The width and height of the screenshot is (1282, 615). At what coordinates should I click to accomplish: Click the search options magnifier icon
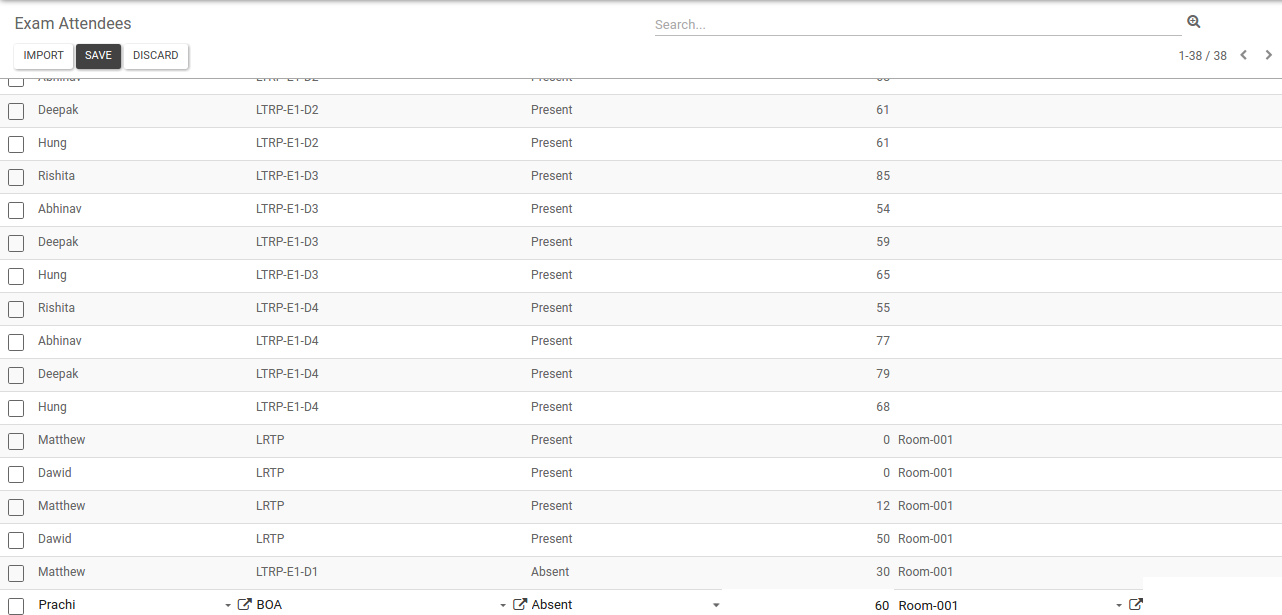[1193, 22]
